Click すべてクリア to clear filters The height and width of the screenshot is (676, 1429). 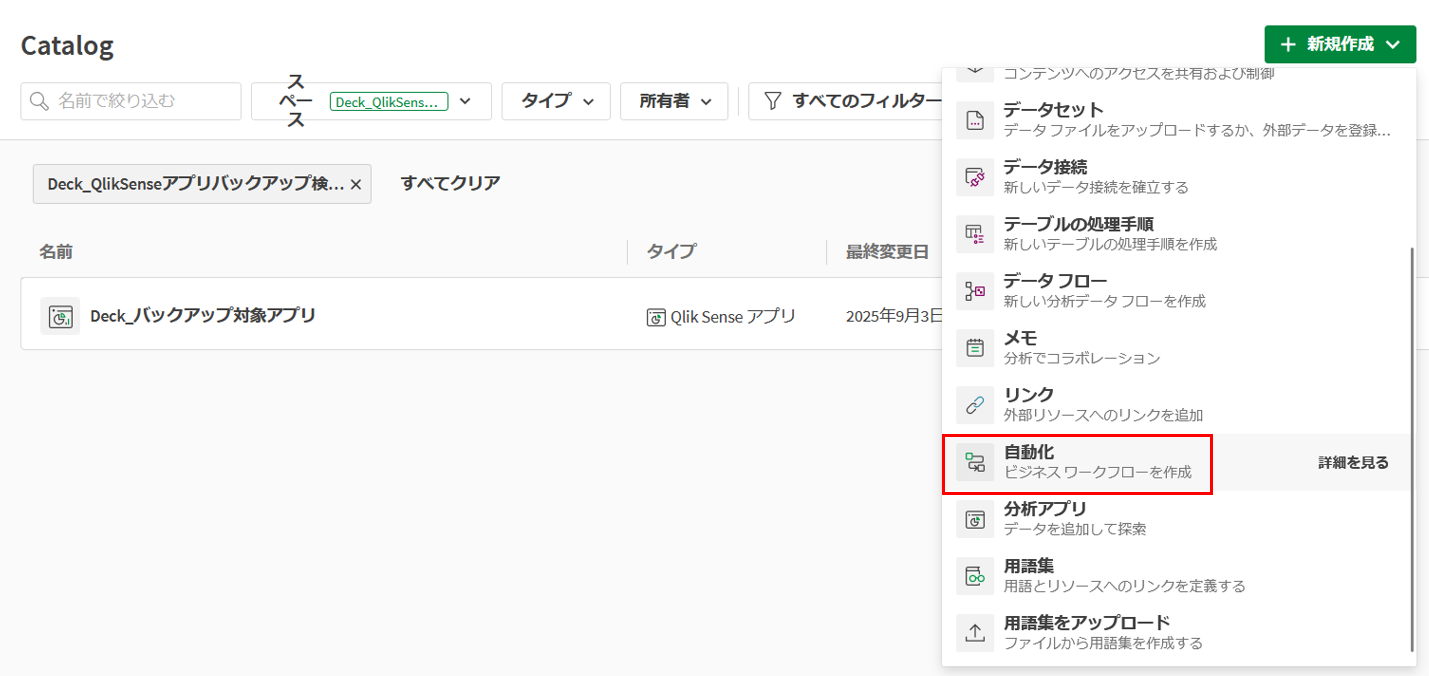[x=450, y=183]
